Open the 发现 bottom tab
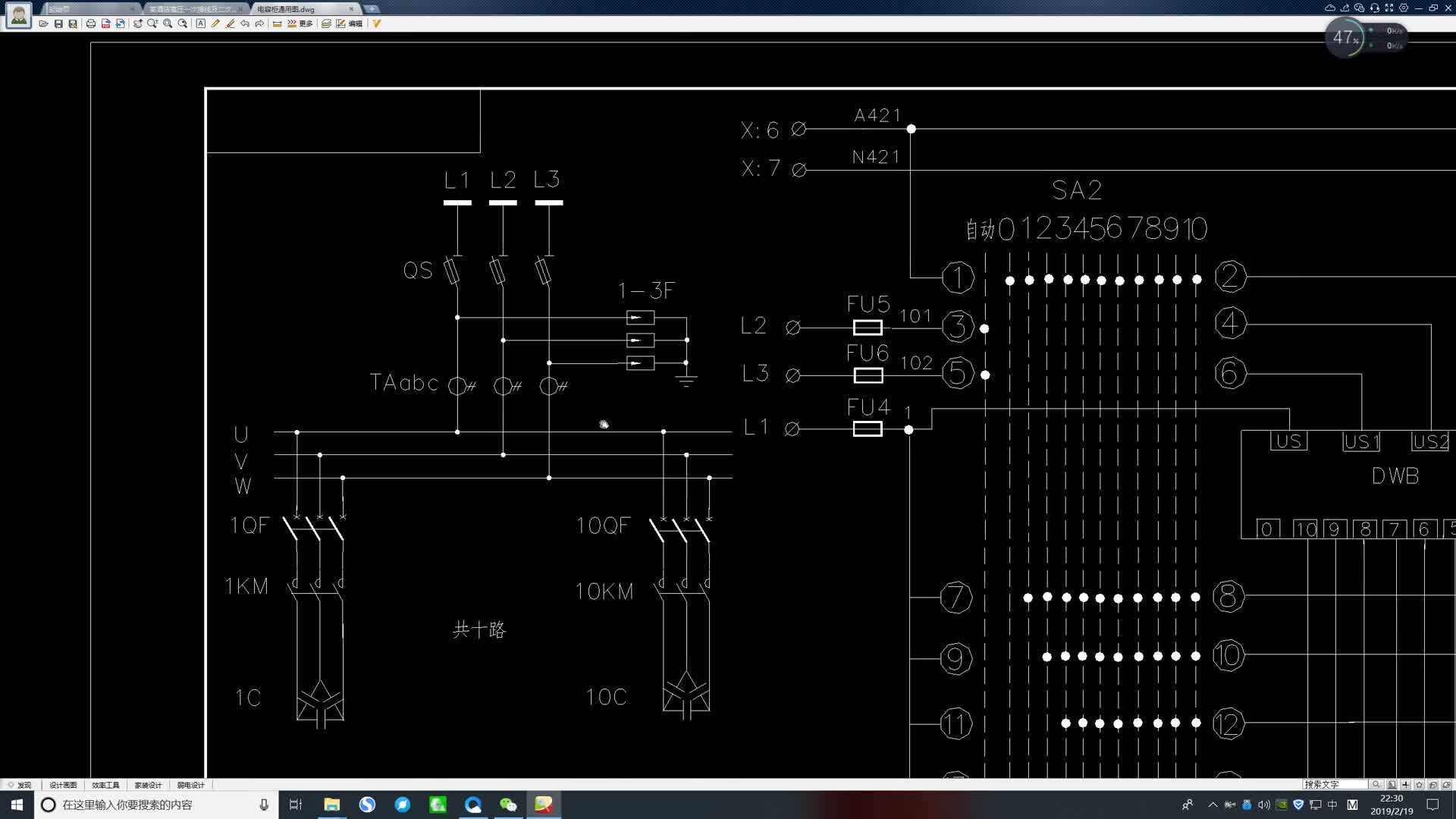Screen dimensions: 1456x819 pyautogui.click(x=20, y=785)
